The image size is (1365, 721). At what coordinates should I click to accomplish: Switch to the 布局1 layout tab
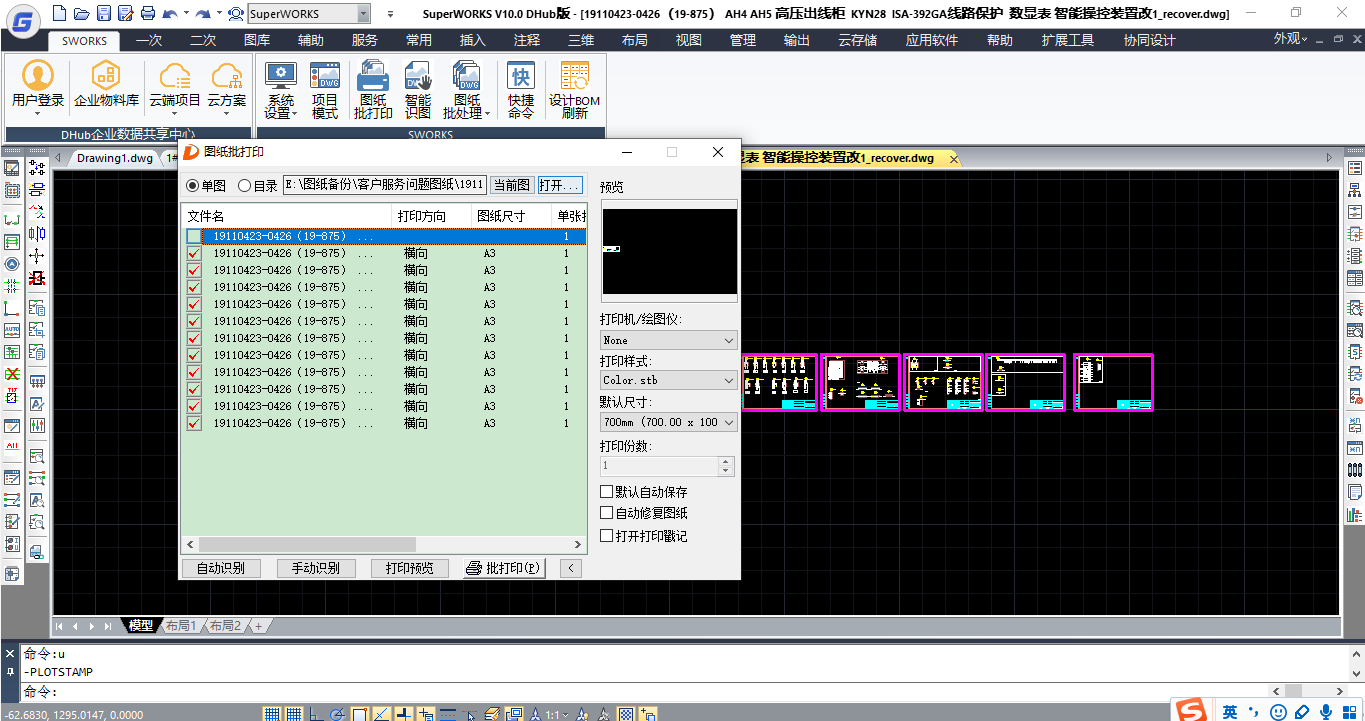coord(181,626)
